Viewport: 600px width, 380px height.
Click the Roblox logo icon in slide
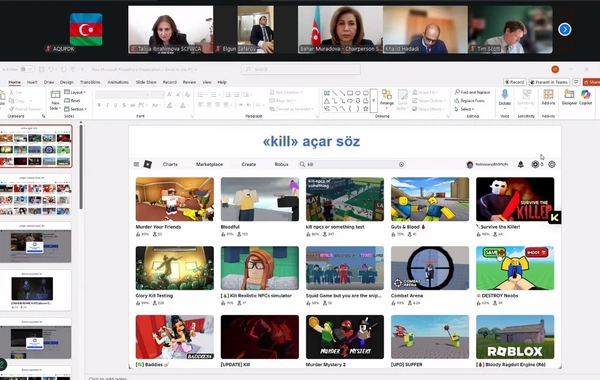148,164
